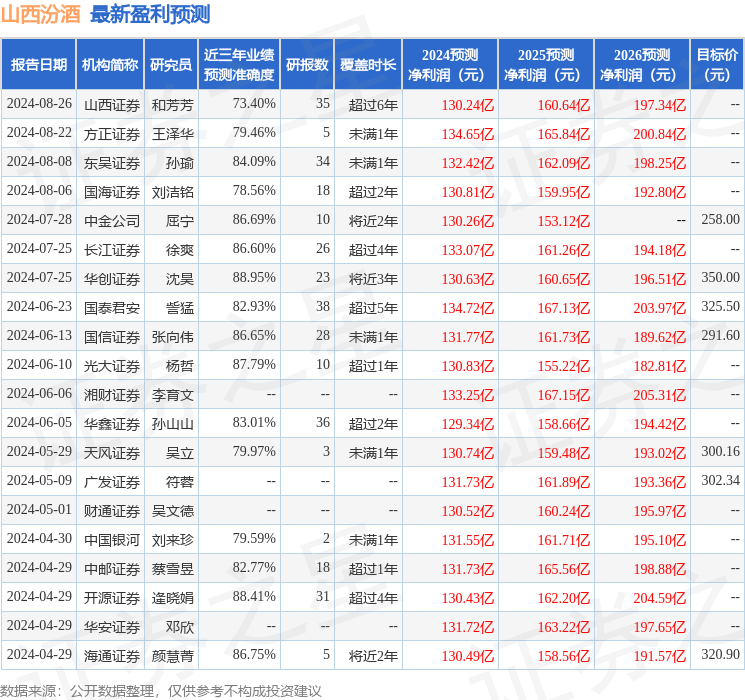Screen dimensions: 745x700
Task: Click the 研报数 column header
Action: click(x=307, y=65)
